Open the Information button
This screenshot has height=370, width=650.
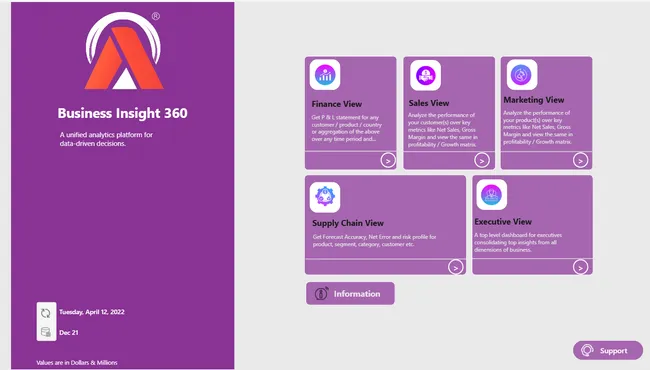350,294
